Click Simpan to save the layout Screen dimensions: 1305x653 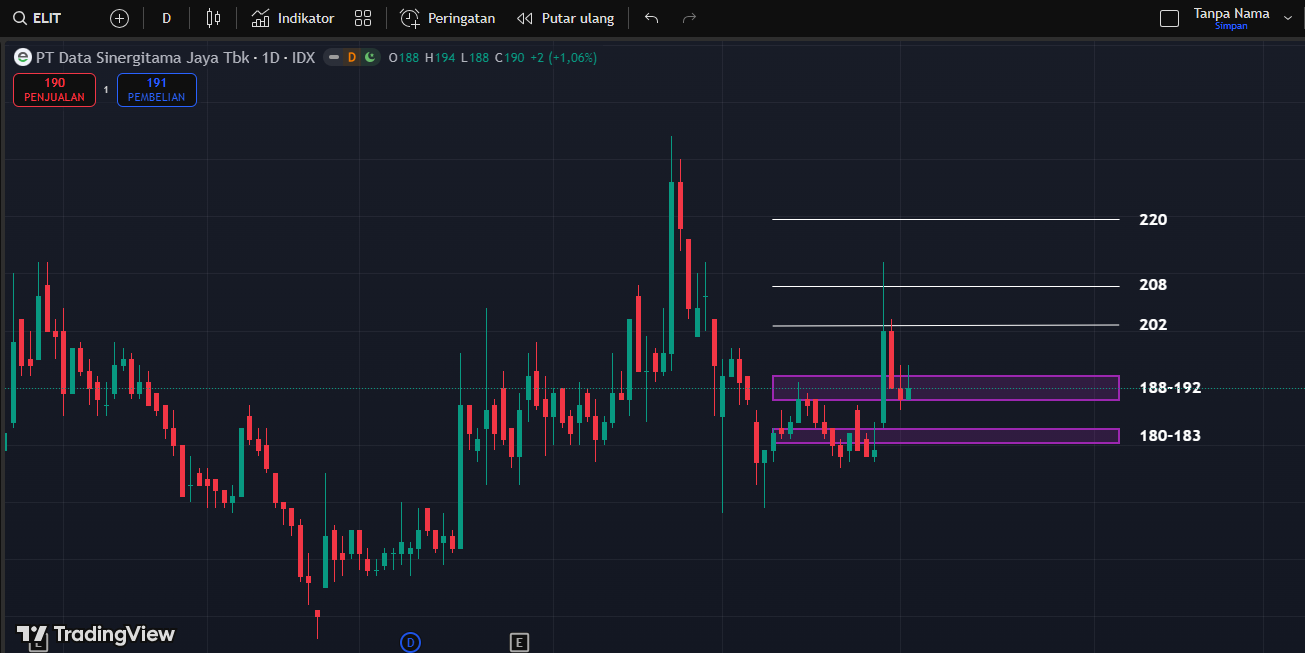pos(1231,26)
